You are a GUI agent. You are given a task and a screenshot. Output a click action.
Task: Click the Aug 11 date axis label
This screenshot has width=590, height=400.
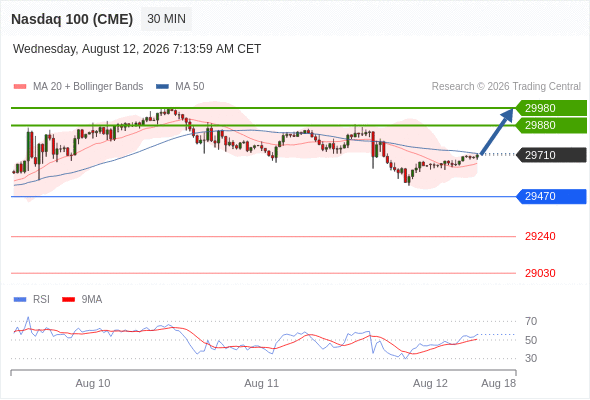click(x=262, y=383)
